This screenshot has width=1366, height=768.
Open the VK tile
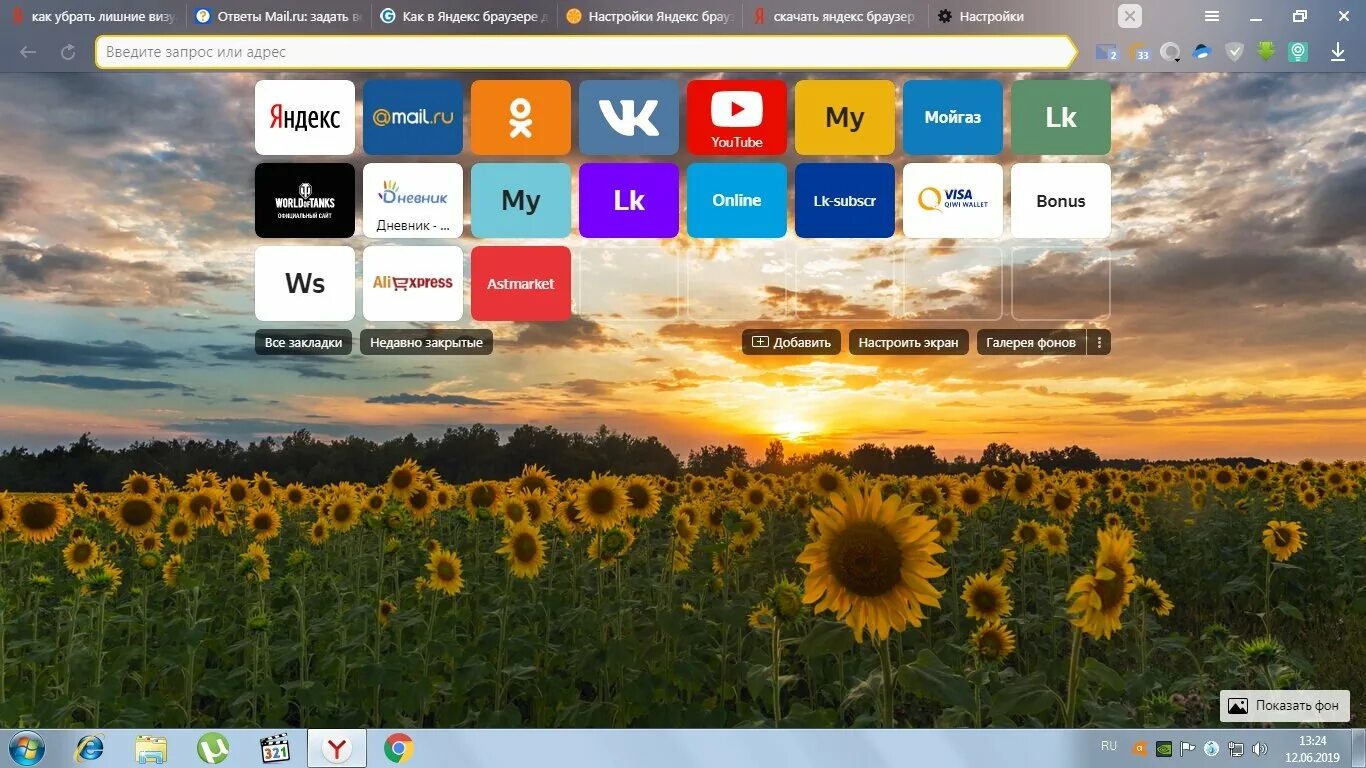coord(629,117)
